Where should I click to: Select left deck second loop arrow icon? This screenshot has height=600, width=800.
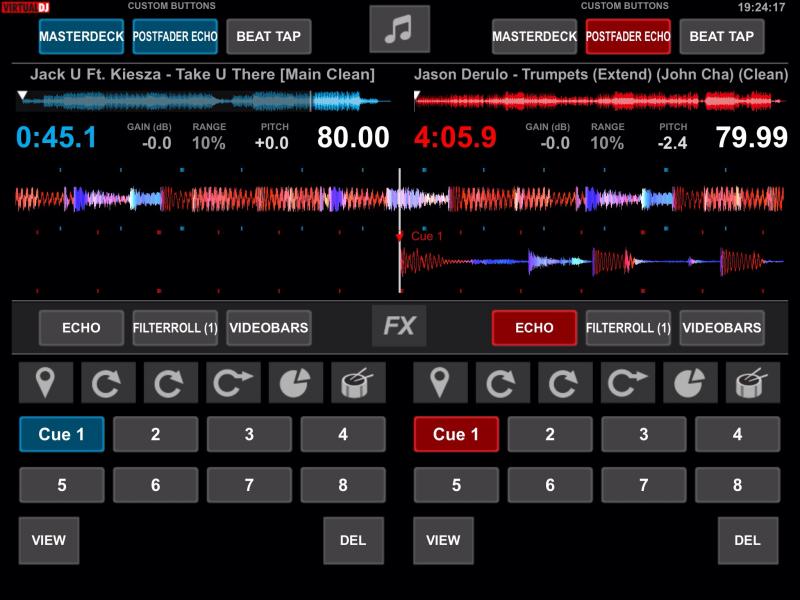pyautogui.click(x=171, y=383)
